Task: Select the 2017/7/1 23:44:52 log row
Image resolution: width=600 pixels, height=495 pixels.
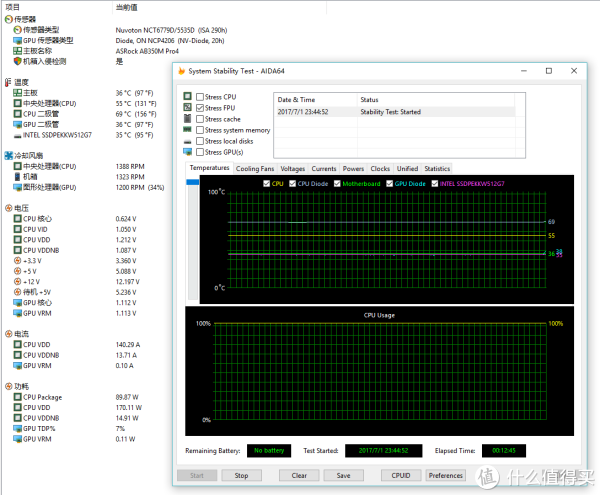Action: point(396,112)
